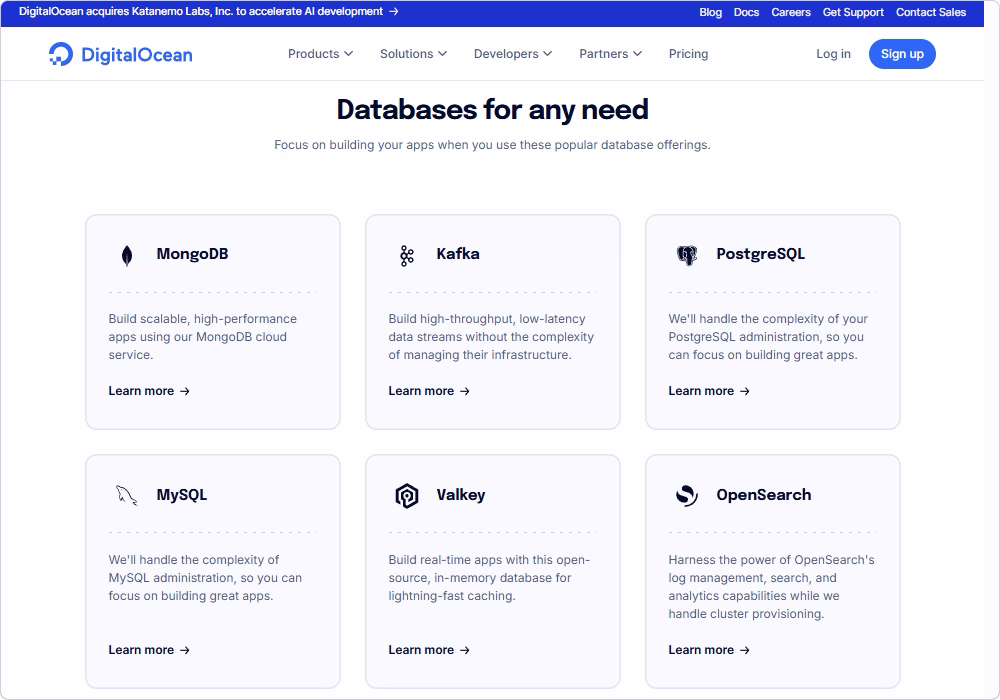The image size is (1000, 700).
Task: Expand the Products menu
Action: coord(320,54)
